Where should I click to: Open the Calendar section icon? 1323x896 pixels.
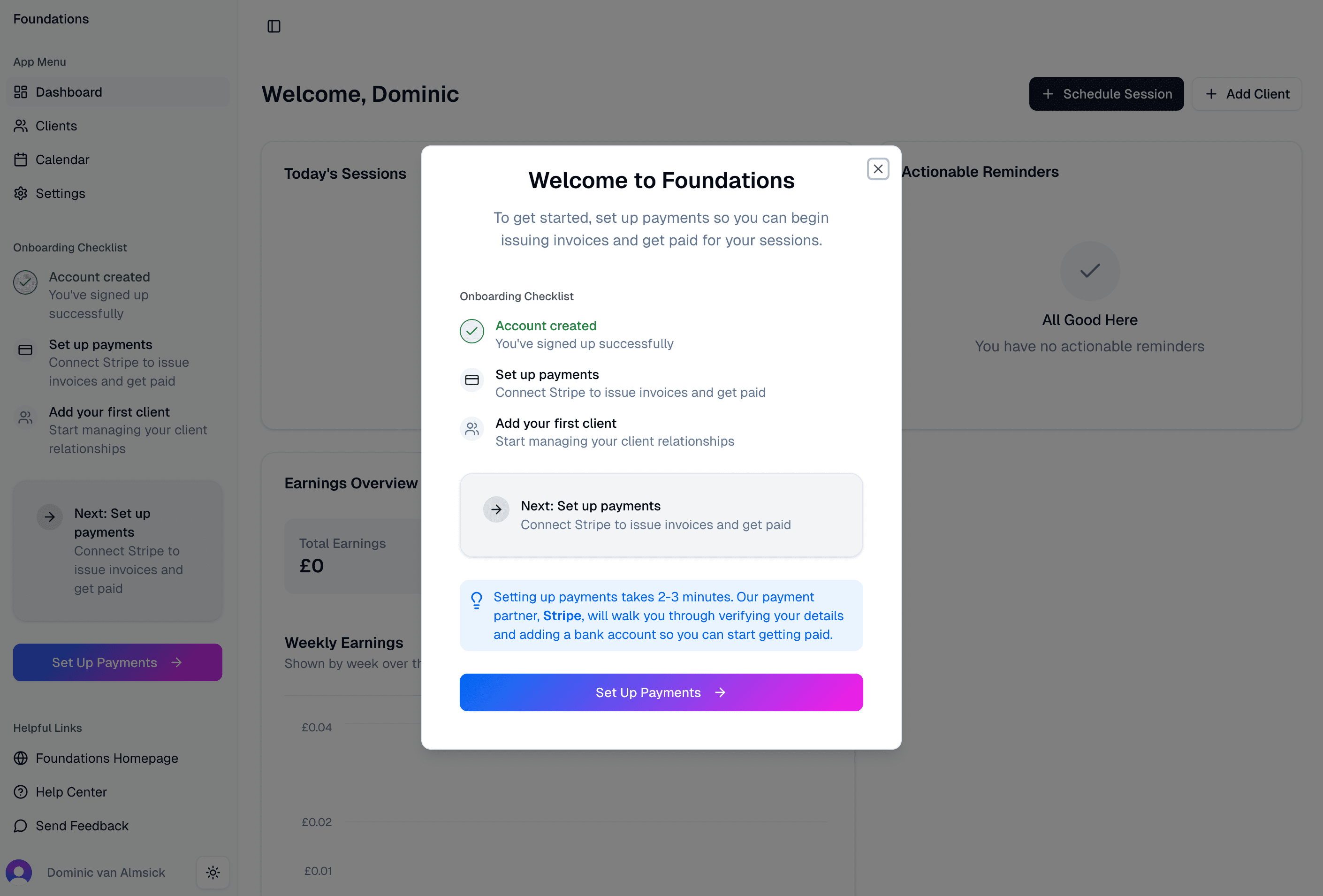click(21, 159)
